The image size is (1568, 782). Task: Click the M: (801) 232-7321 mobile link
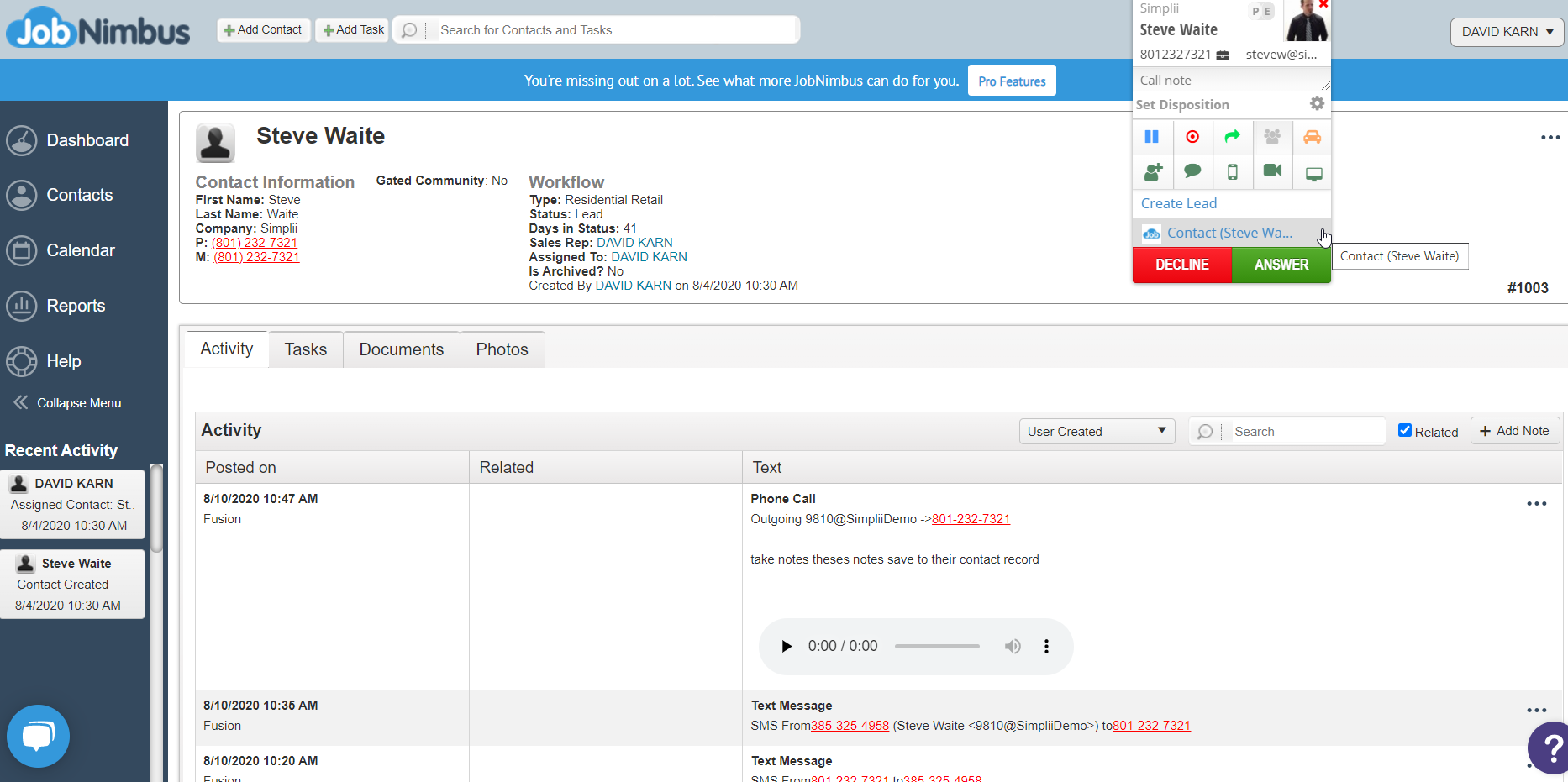tap(256, 257)
